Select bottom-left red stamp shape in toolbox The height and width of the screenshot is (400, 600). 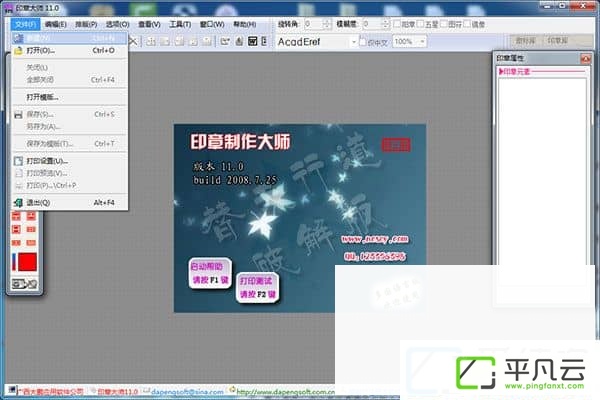(16, 243)
